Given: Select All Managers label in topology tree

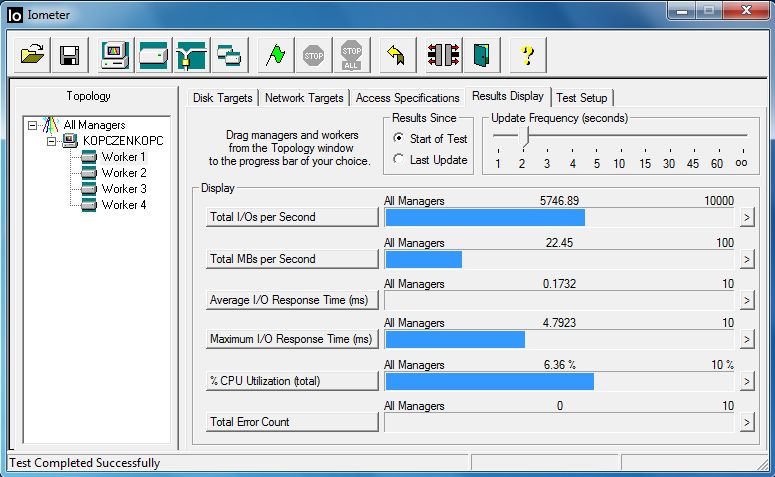Looking at the screenshot, I should (x=94, y=125).
